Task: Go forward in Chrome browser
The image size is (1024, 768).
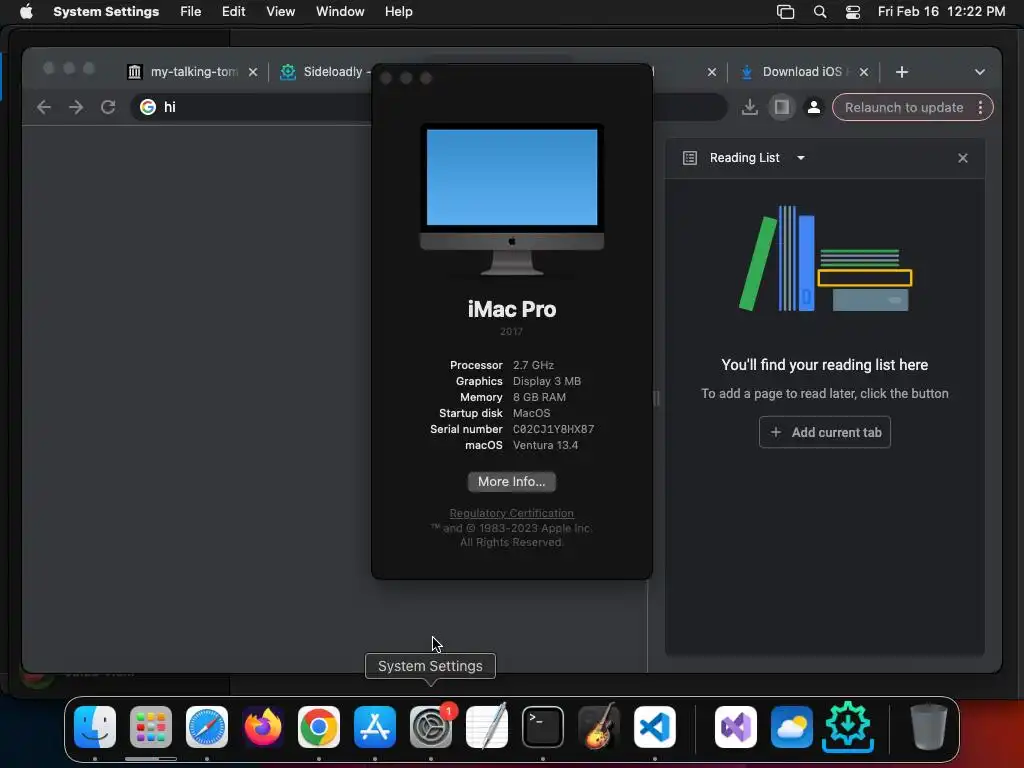Action: [76, 107]
